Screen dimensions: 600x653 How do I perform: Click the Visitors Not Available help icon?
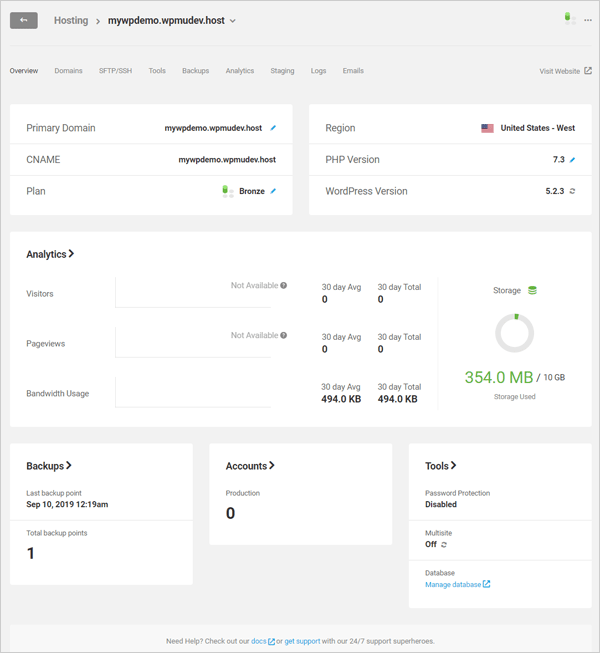(x=284, y=286)
